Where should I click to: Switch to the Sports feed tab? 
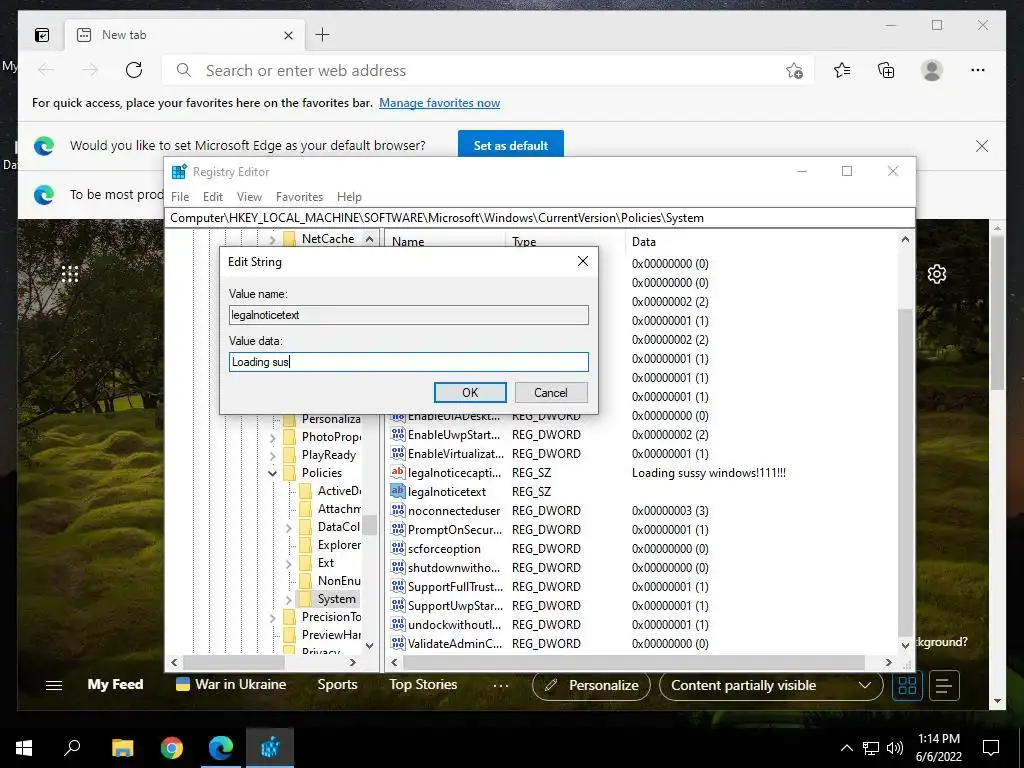click(x=337, y=684)
